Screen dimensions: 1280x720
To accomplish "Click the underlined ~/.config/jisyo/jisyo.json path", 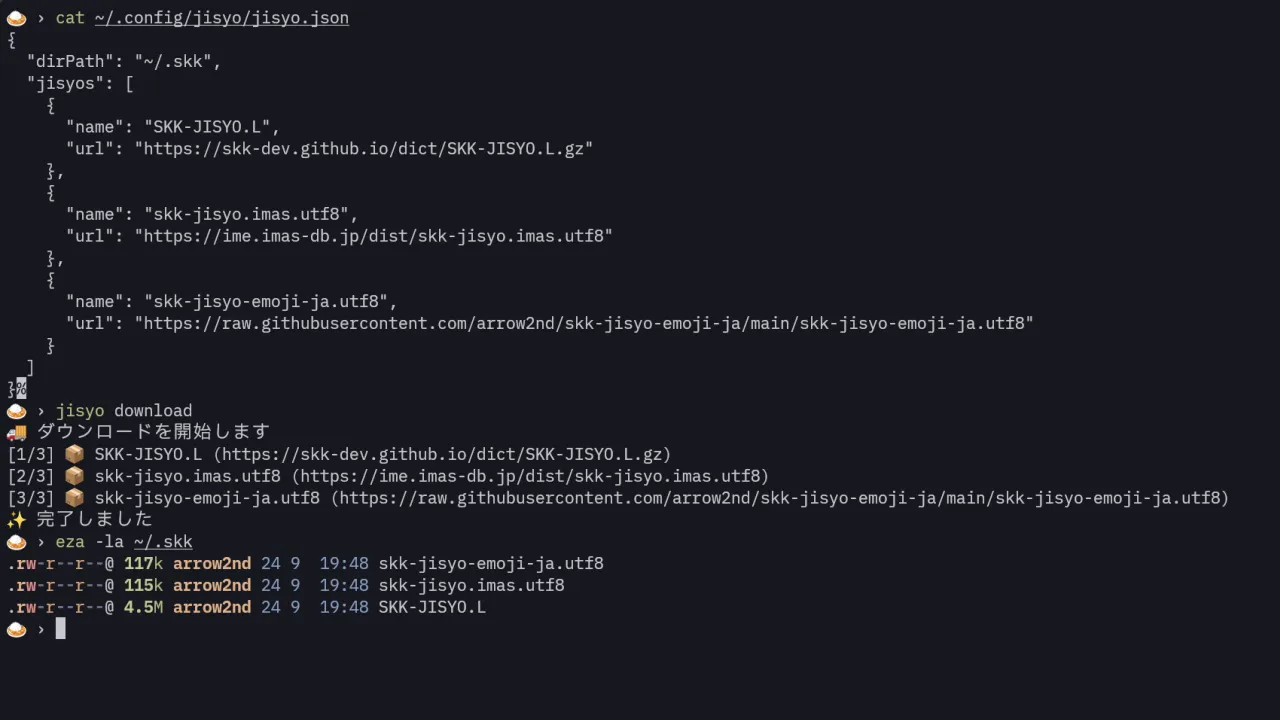I will pos(222,18).
